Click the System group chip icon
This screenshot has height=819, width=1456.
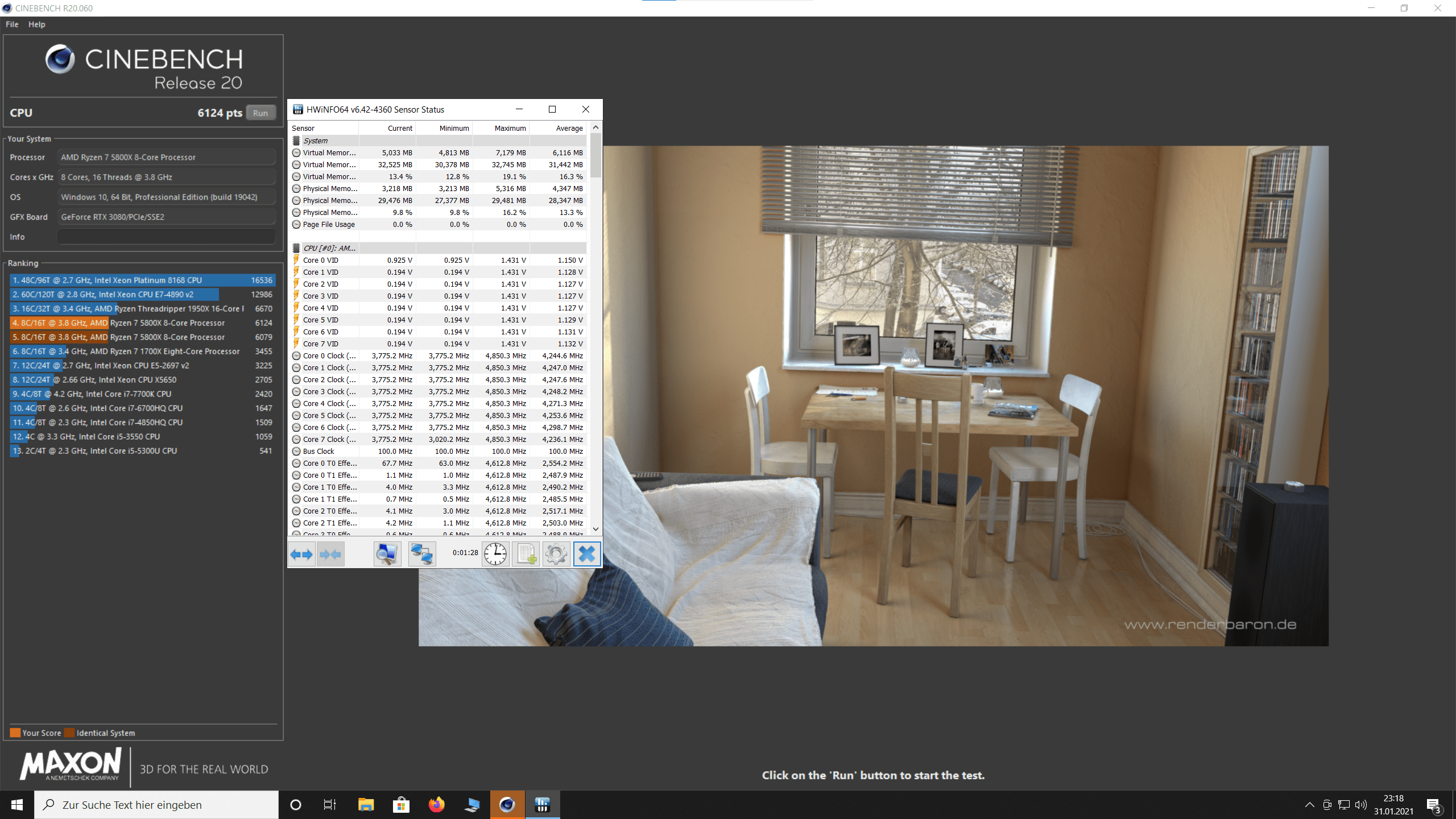coord(296,140)
